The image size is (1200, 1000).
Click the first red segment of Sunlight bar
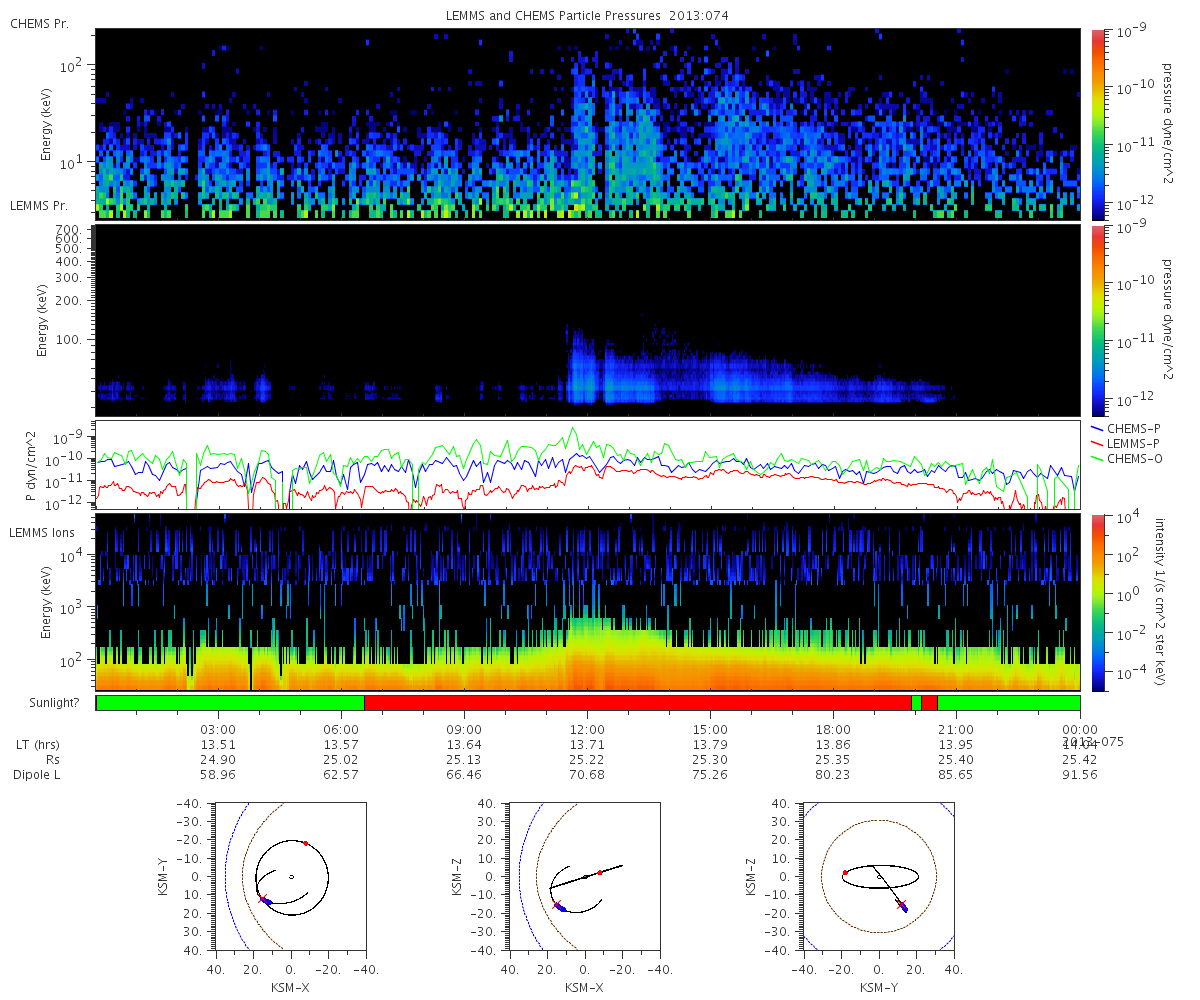pyautogui.click(x=638, y=703)
